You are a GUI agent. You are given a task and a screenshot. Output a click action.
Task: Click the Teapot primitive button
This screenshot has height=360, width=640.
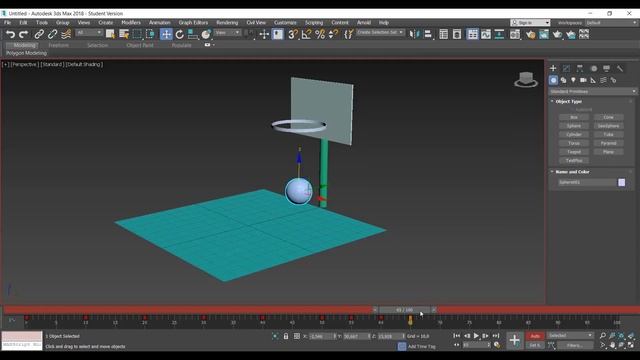point(574,152)
